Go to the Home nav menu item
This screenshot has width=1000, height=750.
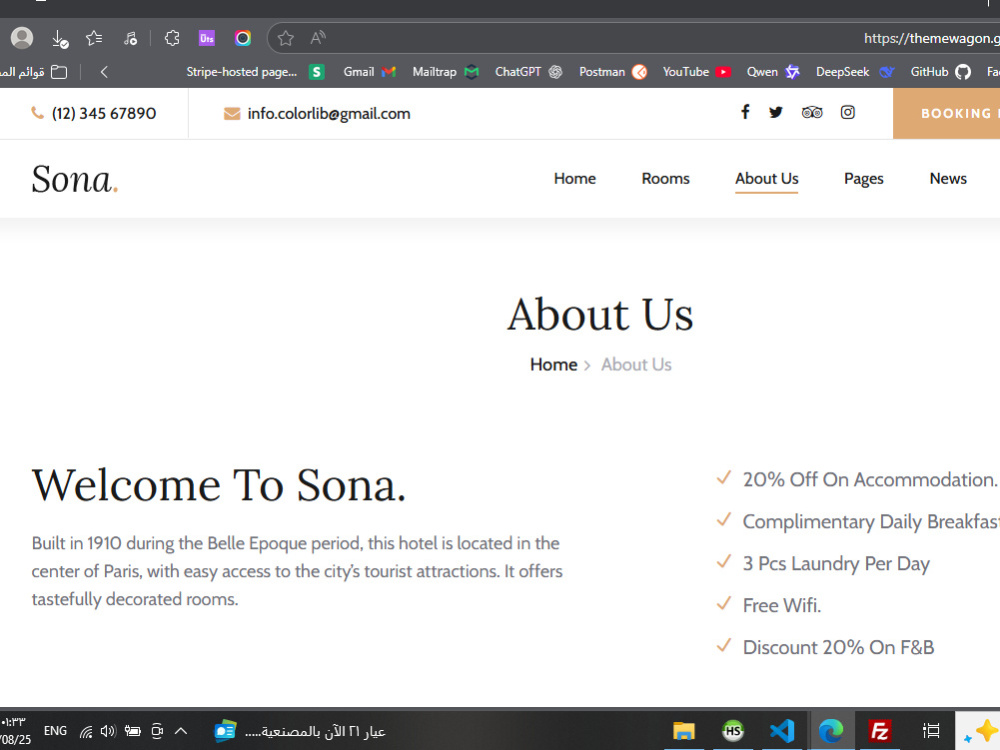[575, 179]
